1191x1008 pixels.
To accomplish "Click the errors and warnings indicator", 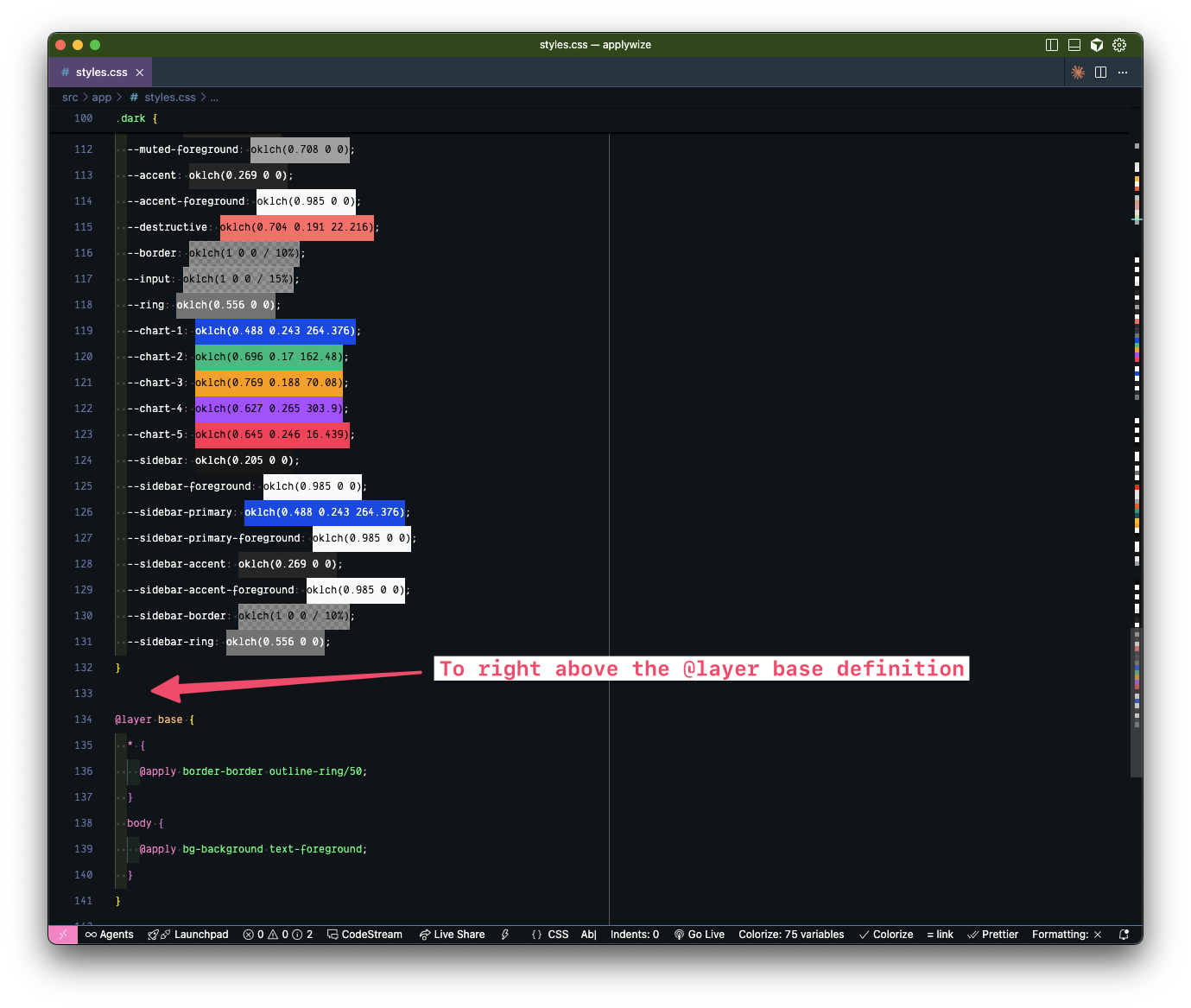I will pos(276,934).
